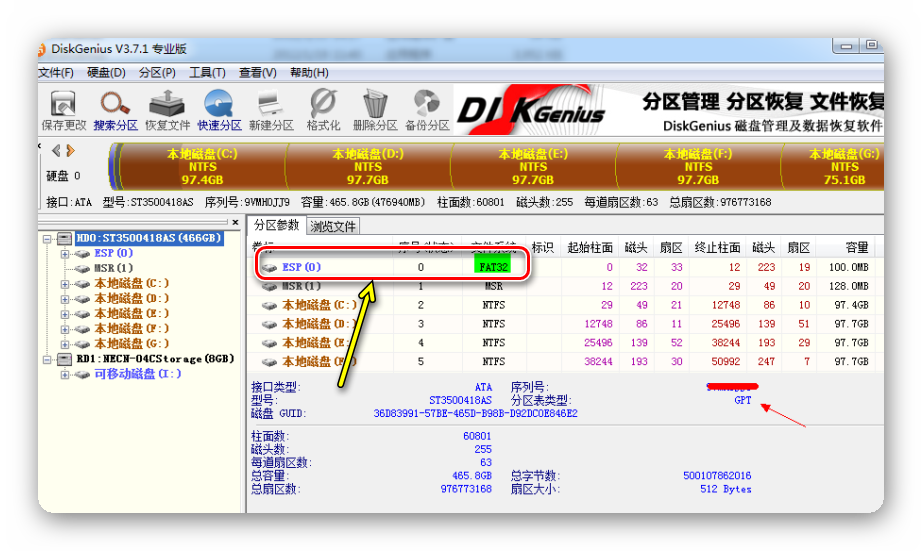Click the 本地磁盘(F:) partition bar segment
The image size is (922, 551).
[x=698, y=166]
